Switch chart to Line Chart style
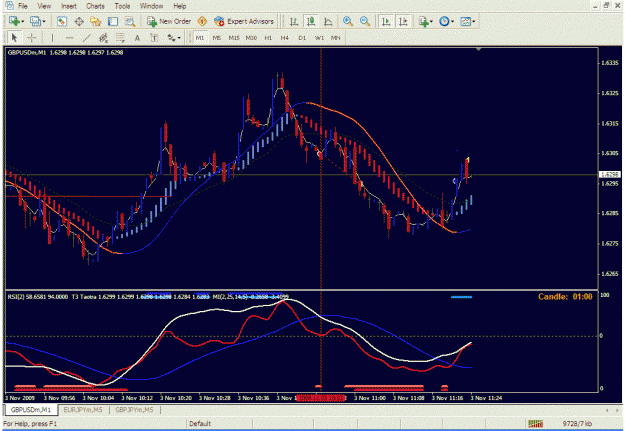 [328, 21]
